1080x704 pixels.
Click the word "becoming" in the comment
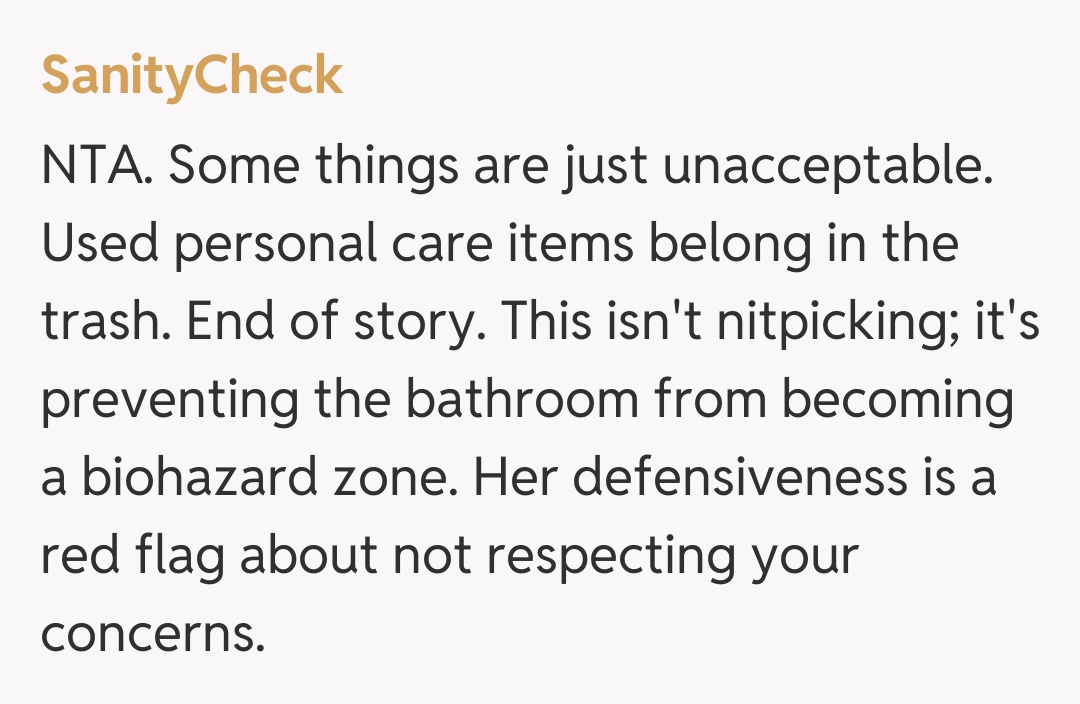[897, 400]
